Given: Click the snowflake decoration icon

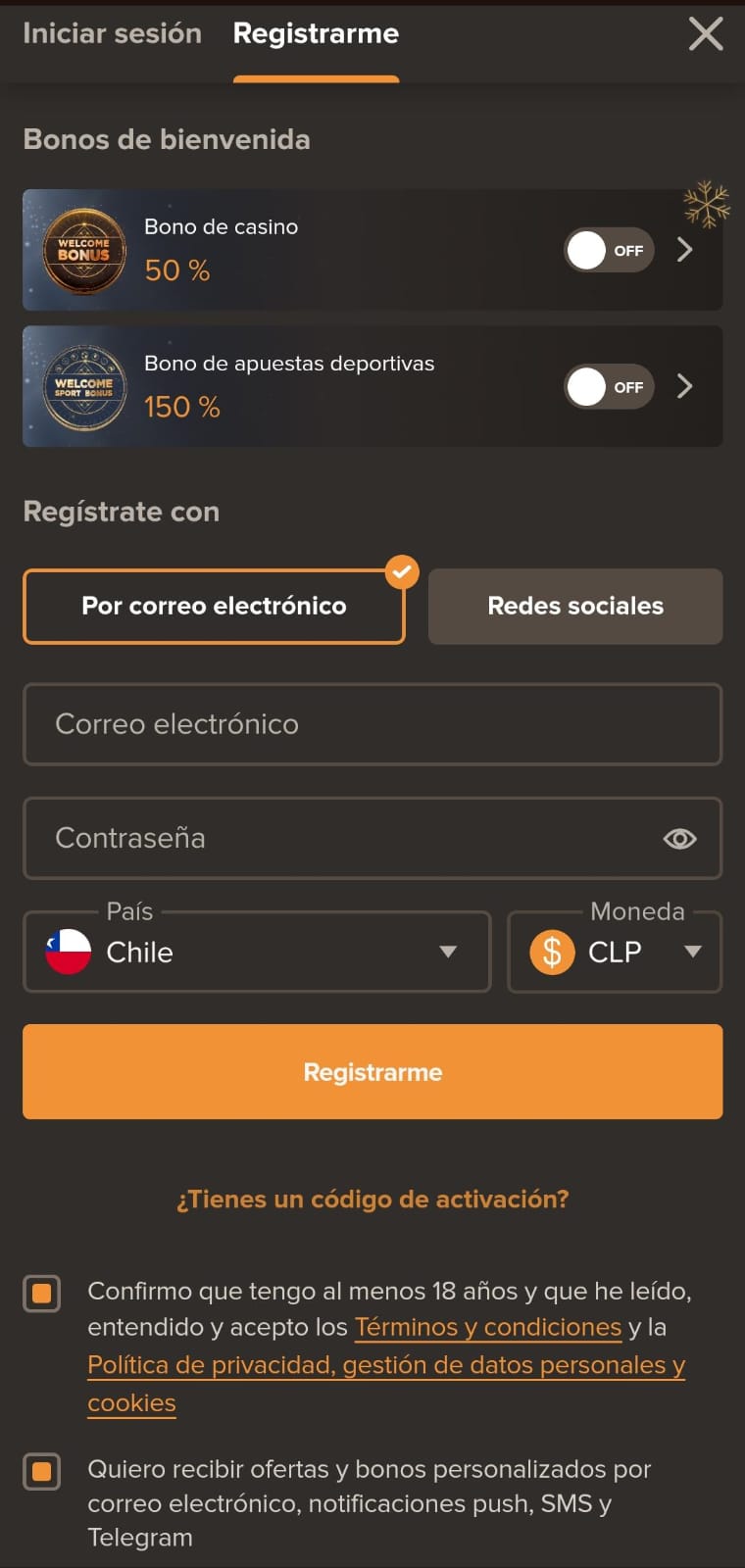Looking at the screenshot, I should [x=706, y=204].
